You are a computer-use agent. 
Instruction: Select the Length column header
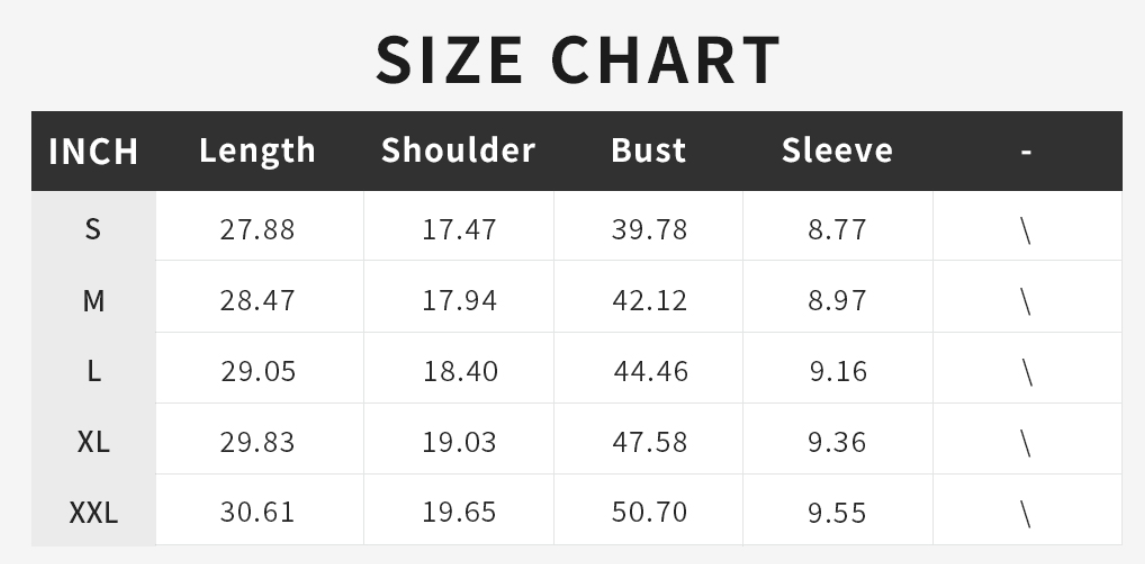coord(257,151)
